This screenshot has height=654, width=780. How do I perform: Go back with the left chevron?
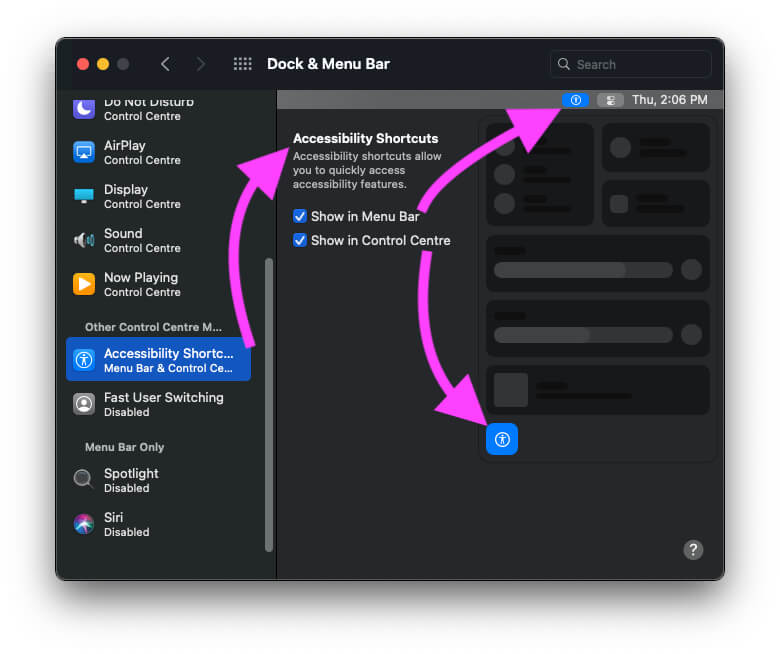click(165, 64)
